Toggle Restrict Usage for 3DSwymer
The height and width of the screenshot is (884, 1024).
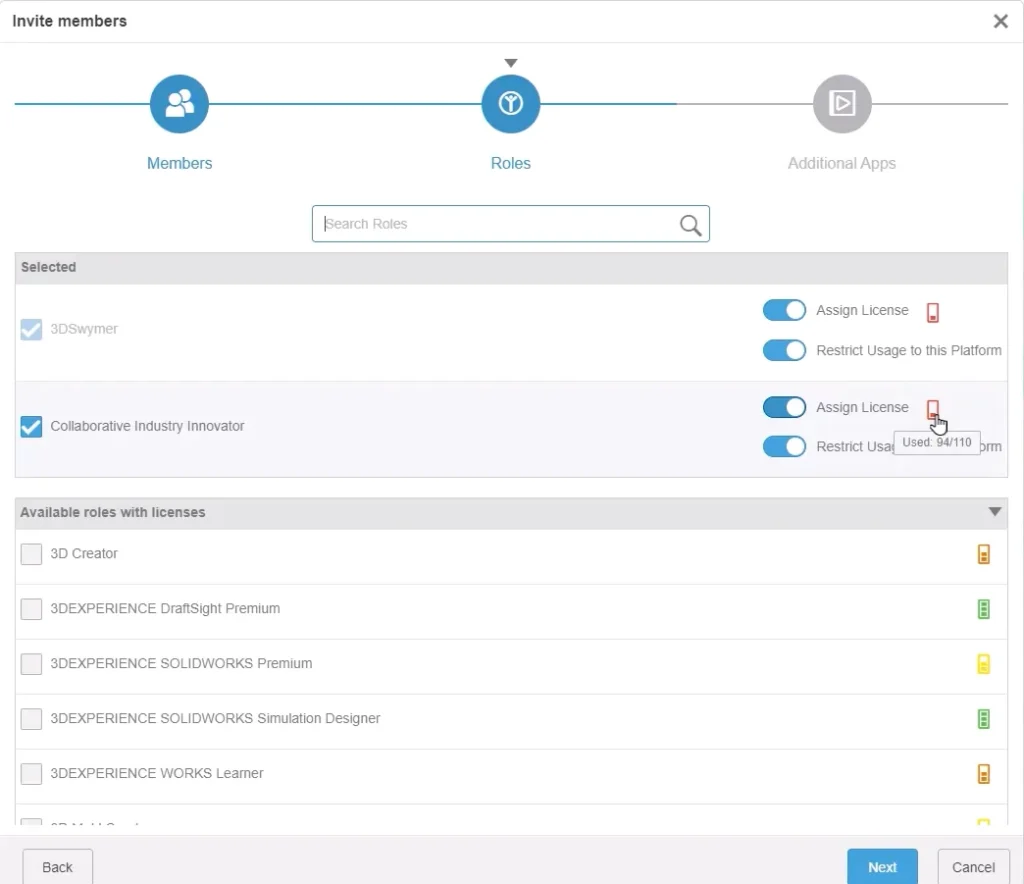[784, 350]
